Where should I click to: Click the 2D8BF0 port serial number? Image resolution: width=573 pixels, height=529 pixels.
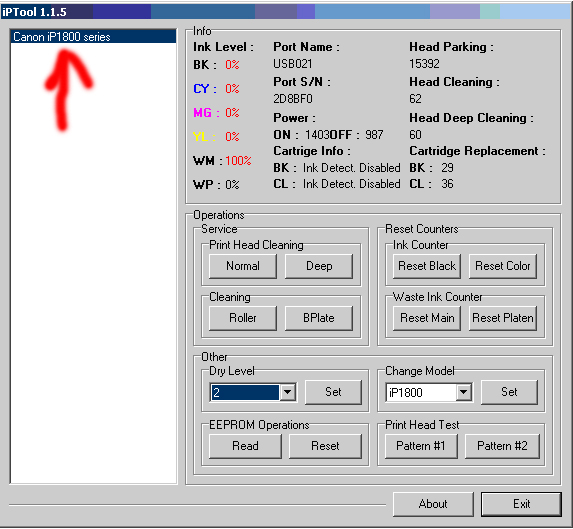[293, 99]
